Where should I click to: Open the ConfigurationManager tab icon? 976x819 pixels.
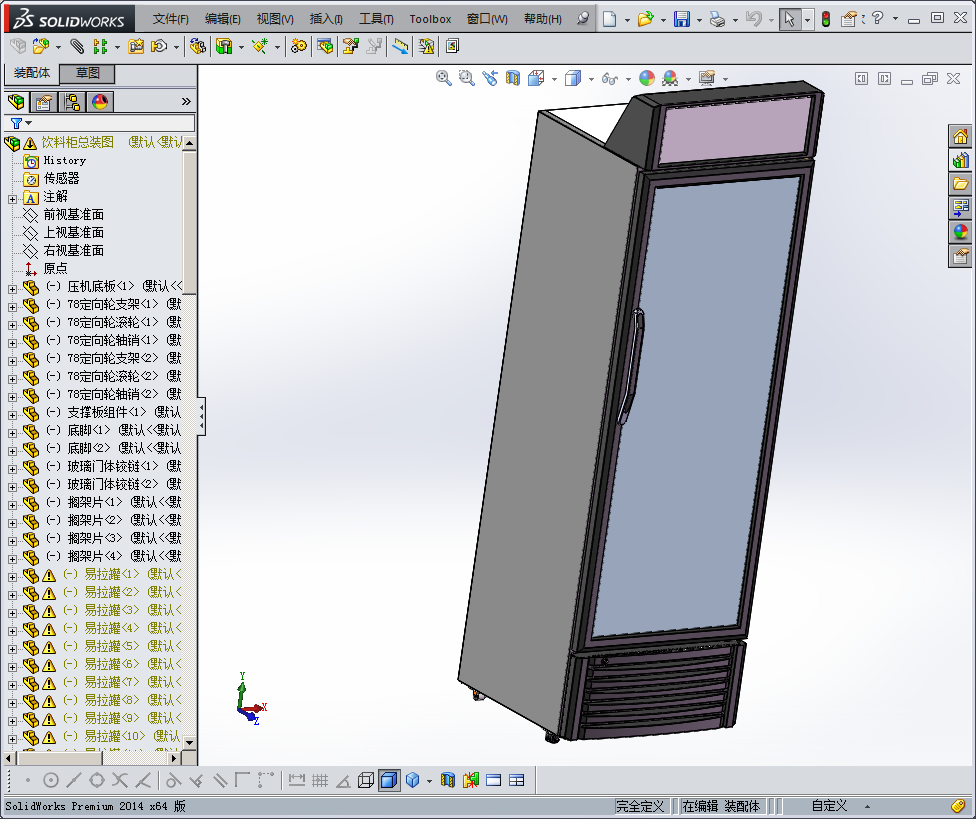click(72, 102)
